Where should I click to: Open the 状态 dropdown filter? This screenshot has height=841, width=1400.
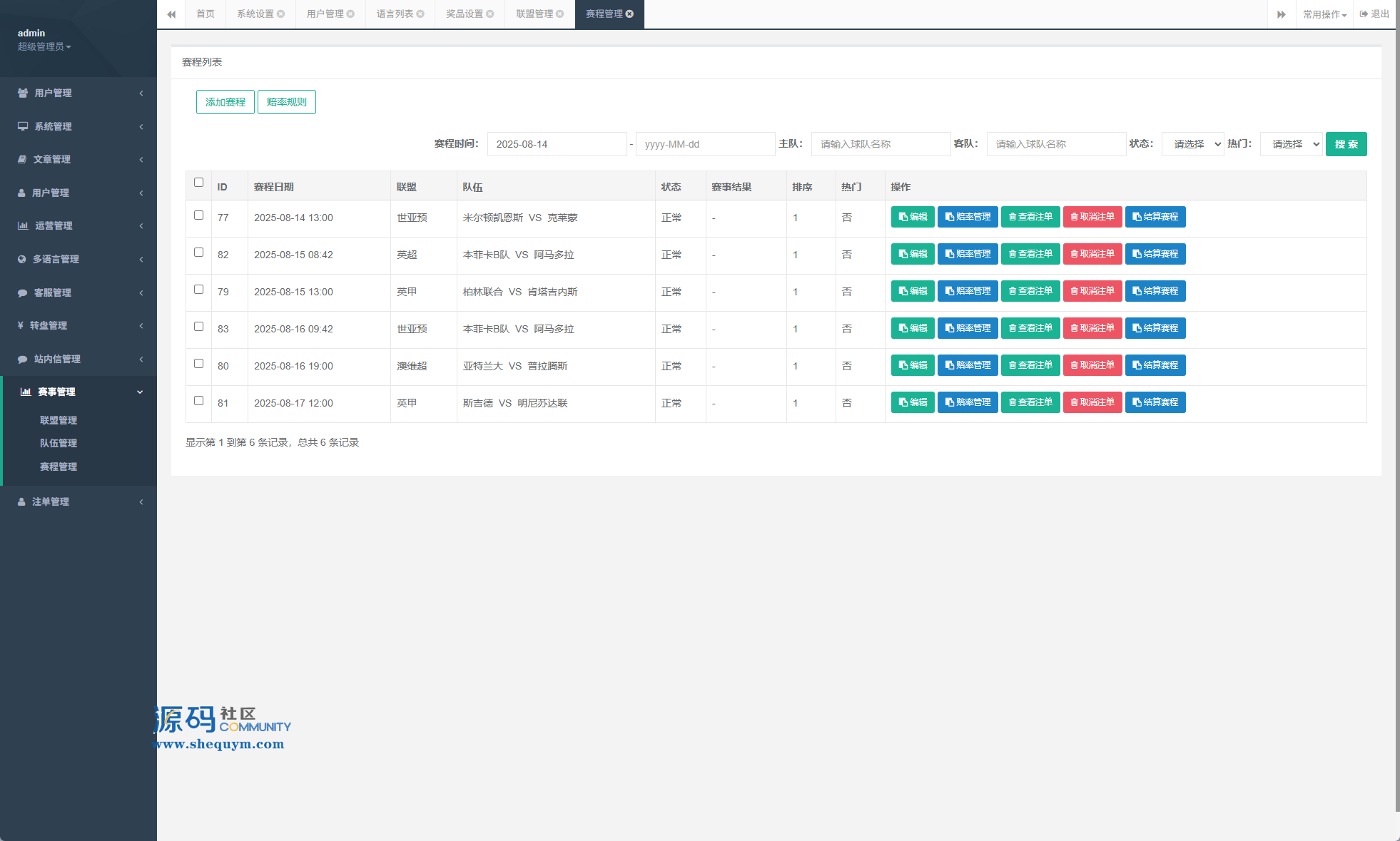coord(1193,144)
